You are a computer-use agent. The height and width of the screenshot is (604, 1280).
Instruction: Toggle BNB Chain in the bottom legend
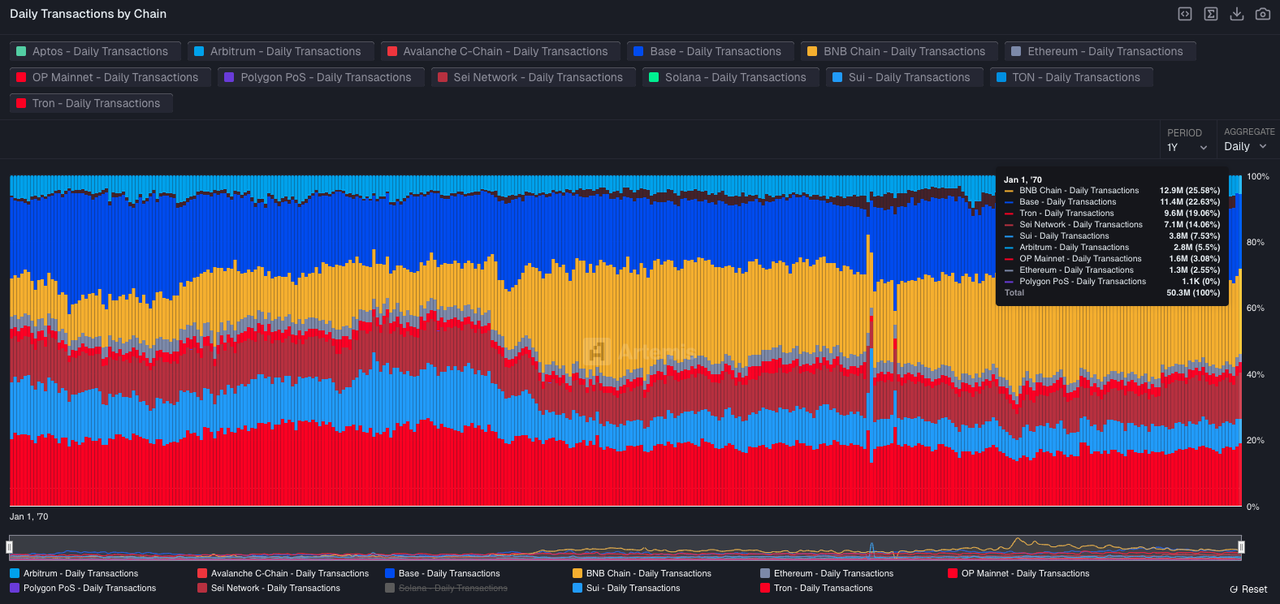642,573
